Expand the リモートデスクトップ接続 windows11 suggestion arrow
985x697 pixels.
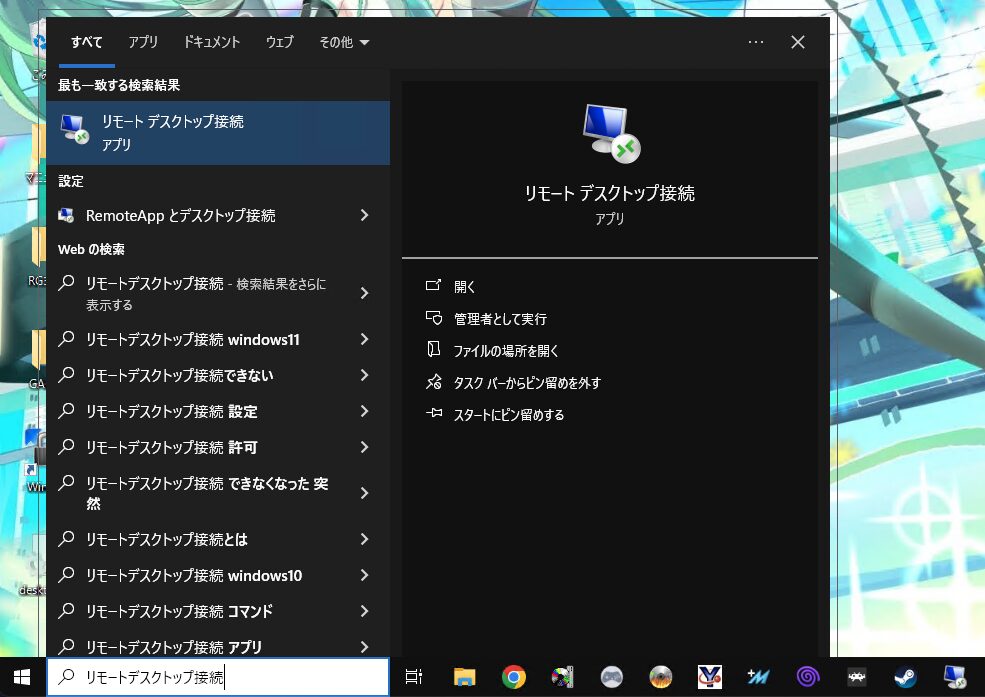(364, 339)
